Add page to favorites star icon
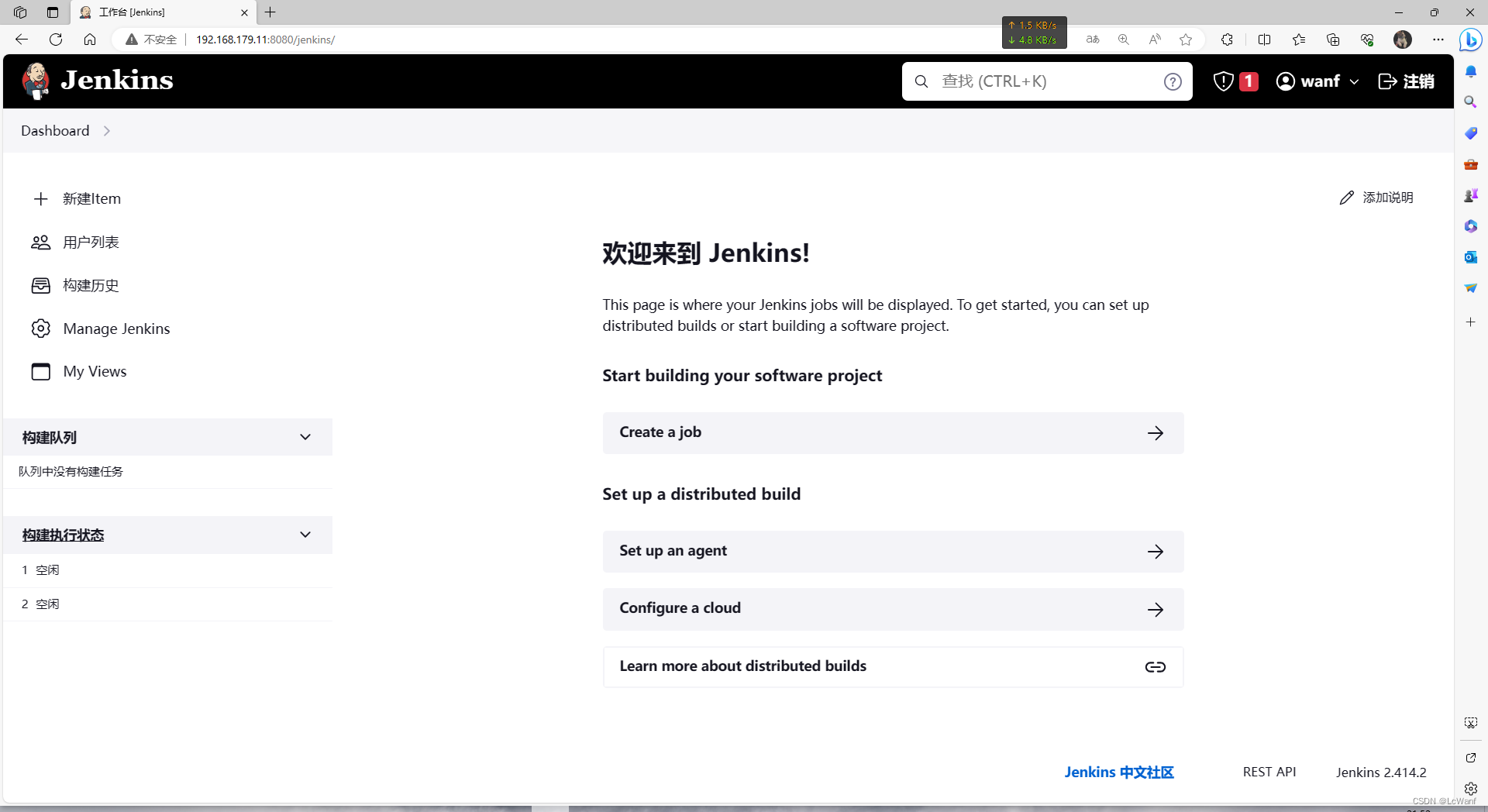 click(x=1186, y=40)
